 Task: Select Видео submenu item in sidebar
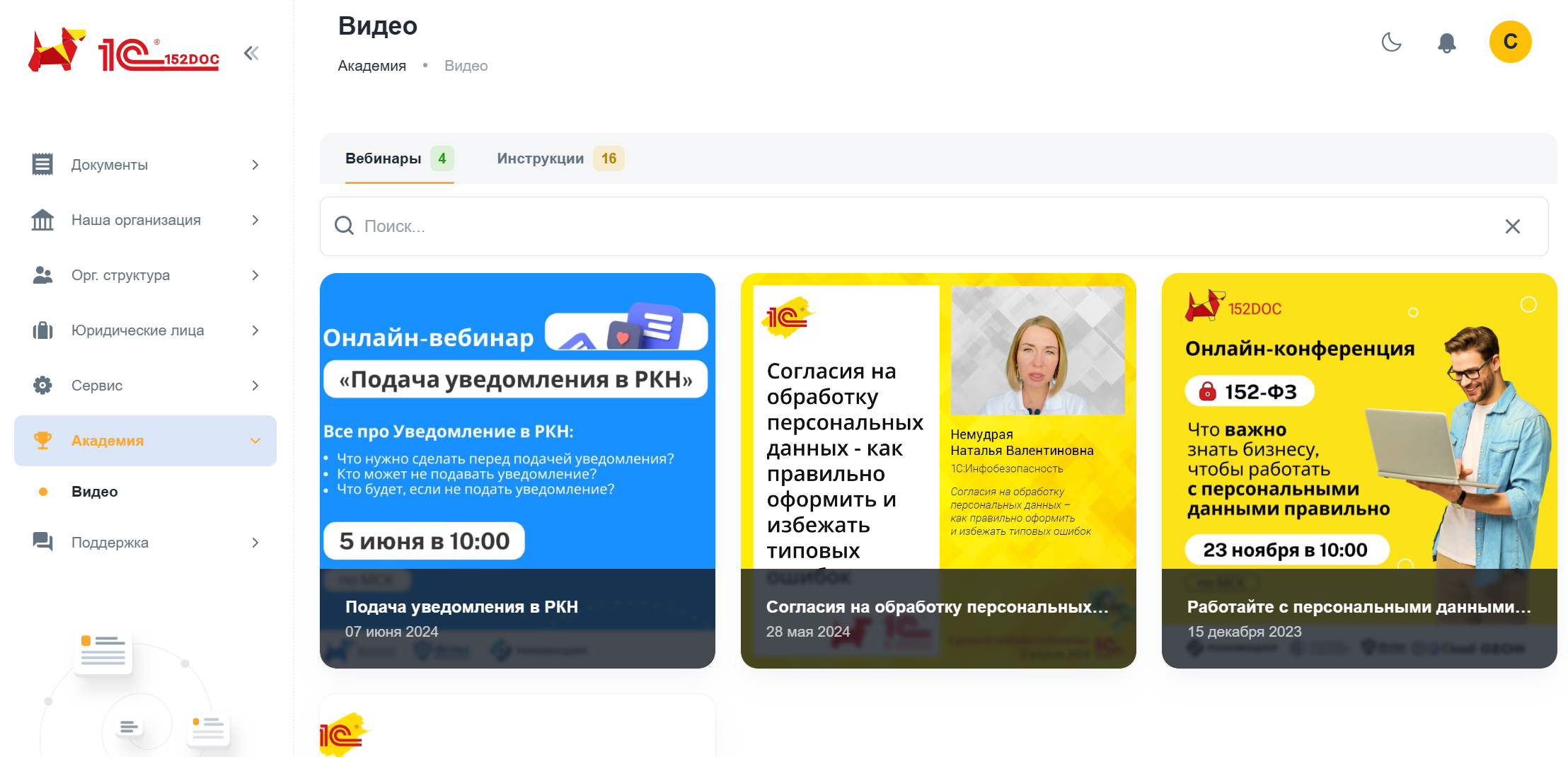(94, 492)
